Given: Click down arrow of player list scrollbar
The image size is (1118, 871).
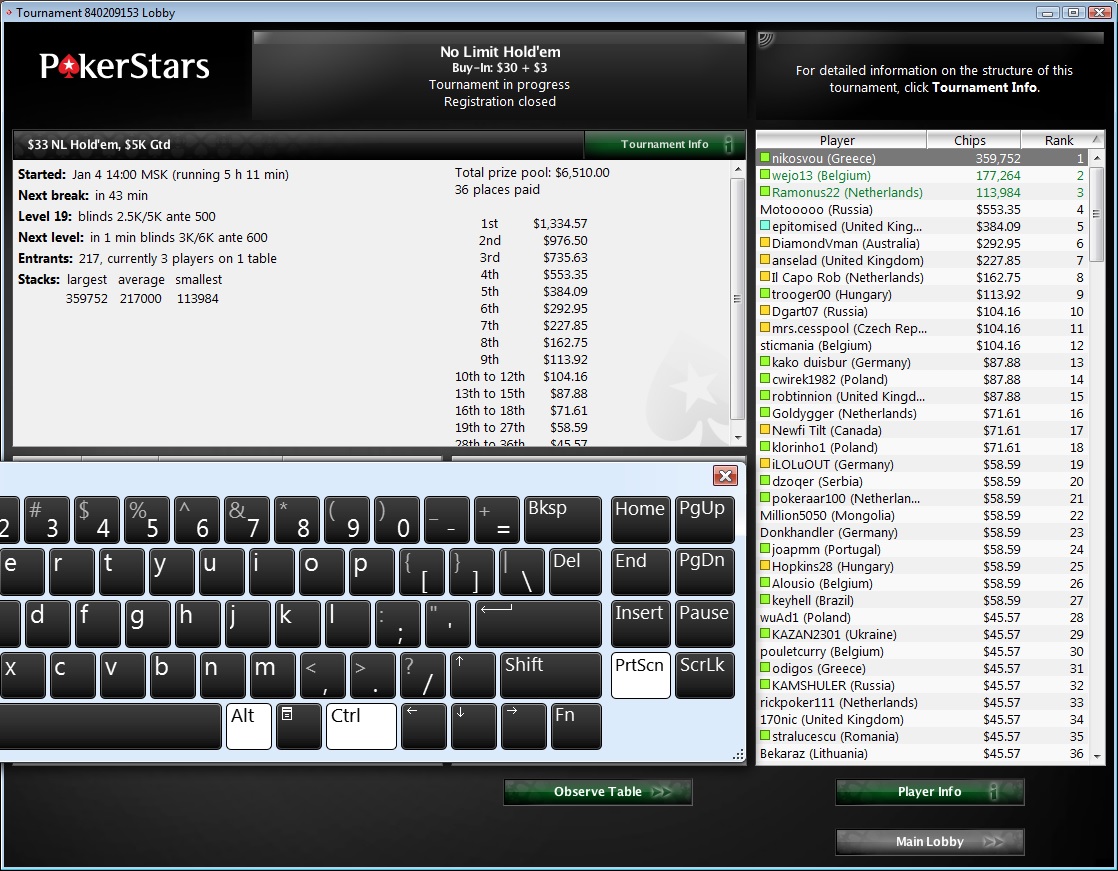Looking at the screenshot, I should 1097,756.
